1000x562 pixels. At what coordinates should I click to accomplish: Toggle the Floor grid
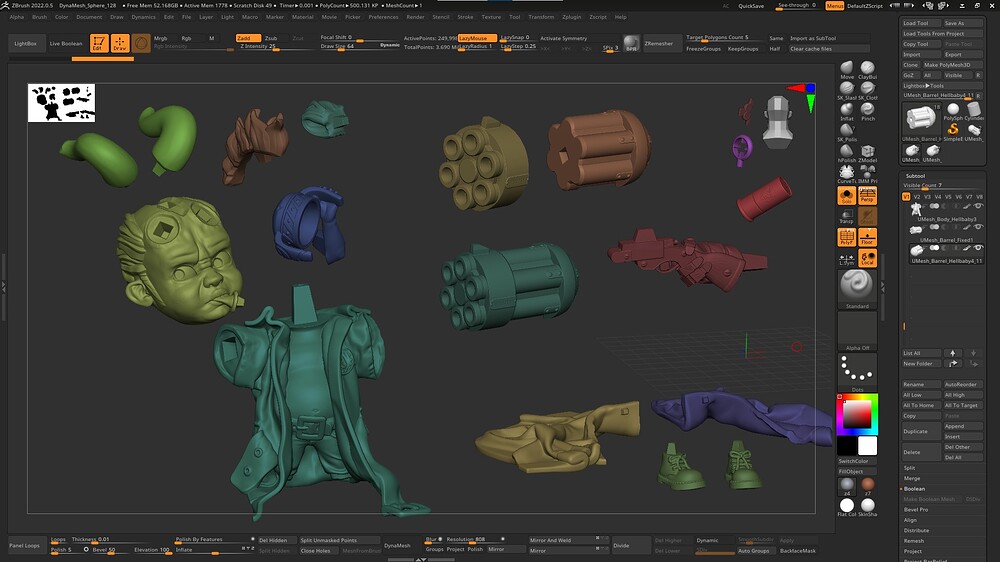(x=867, y=237)
